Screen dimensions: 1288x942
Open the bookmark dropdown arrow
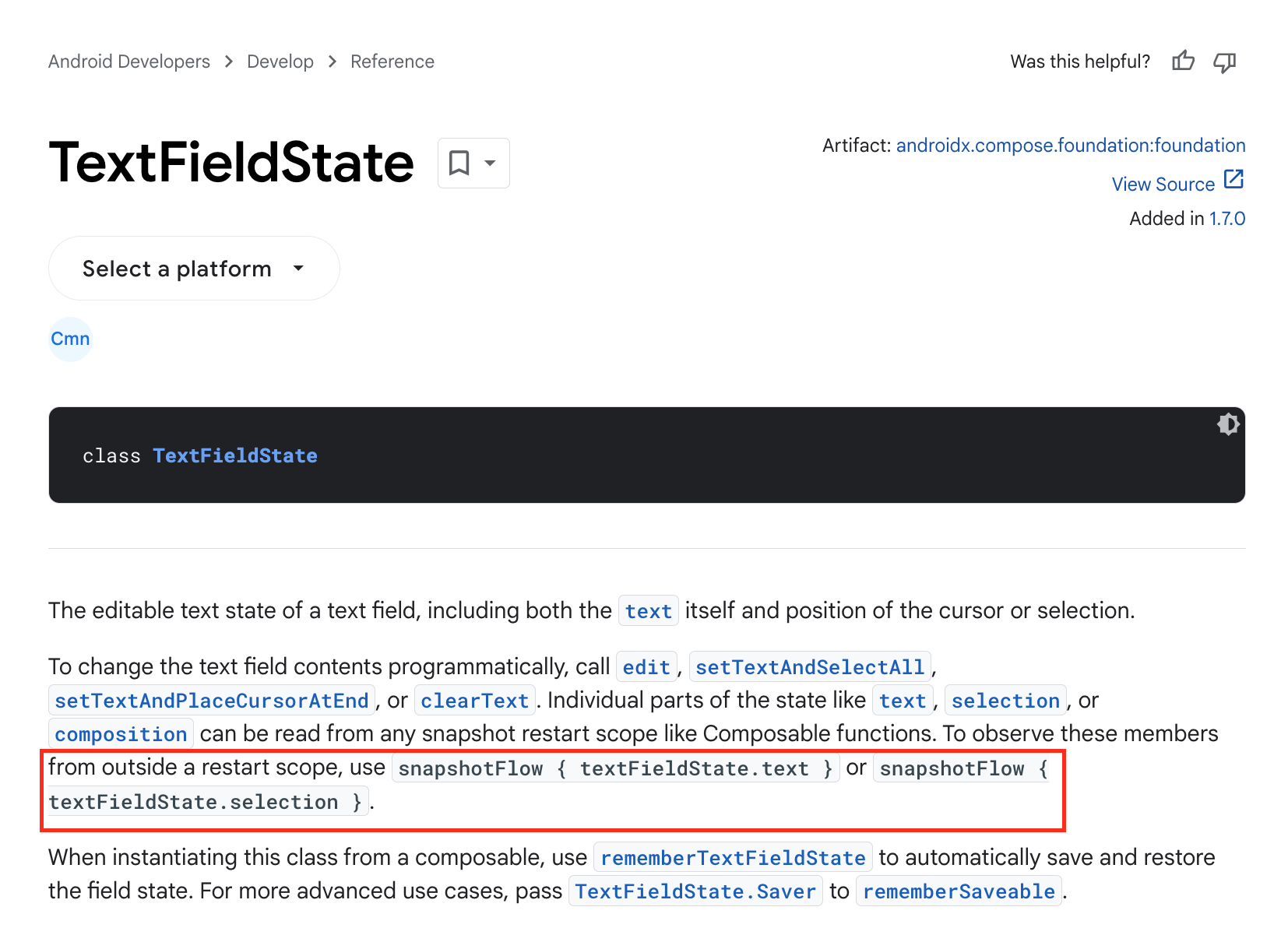click(x=490, y=163)
